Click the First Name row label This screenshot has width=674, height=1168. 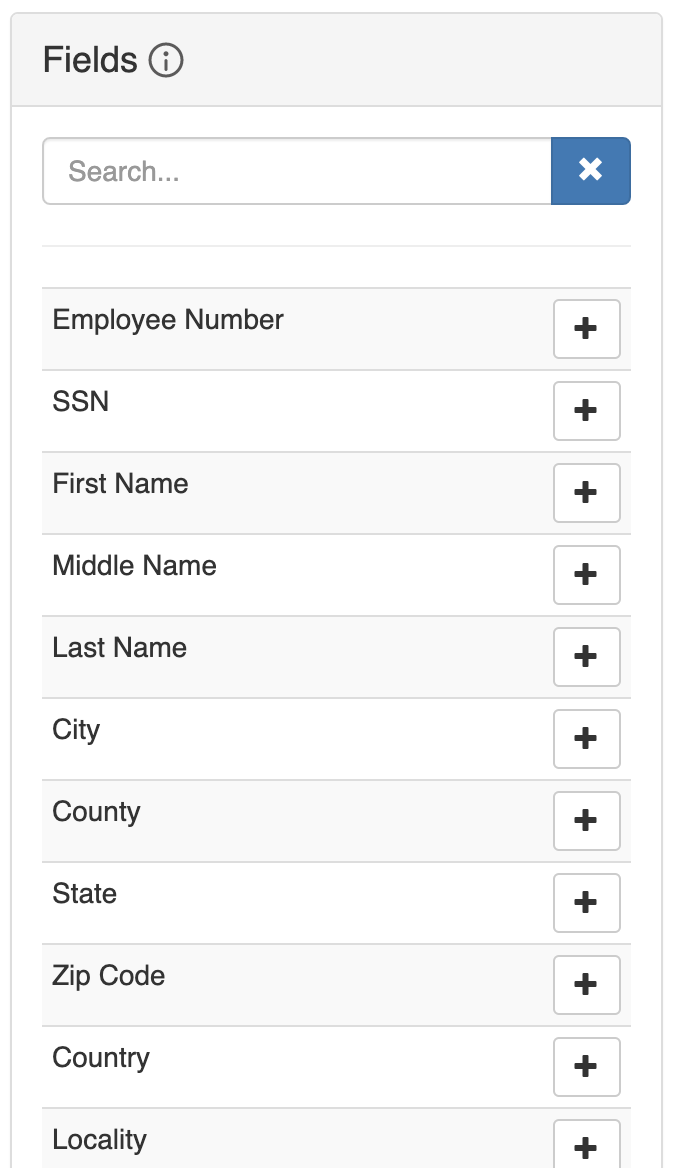120,484
